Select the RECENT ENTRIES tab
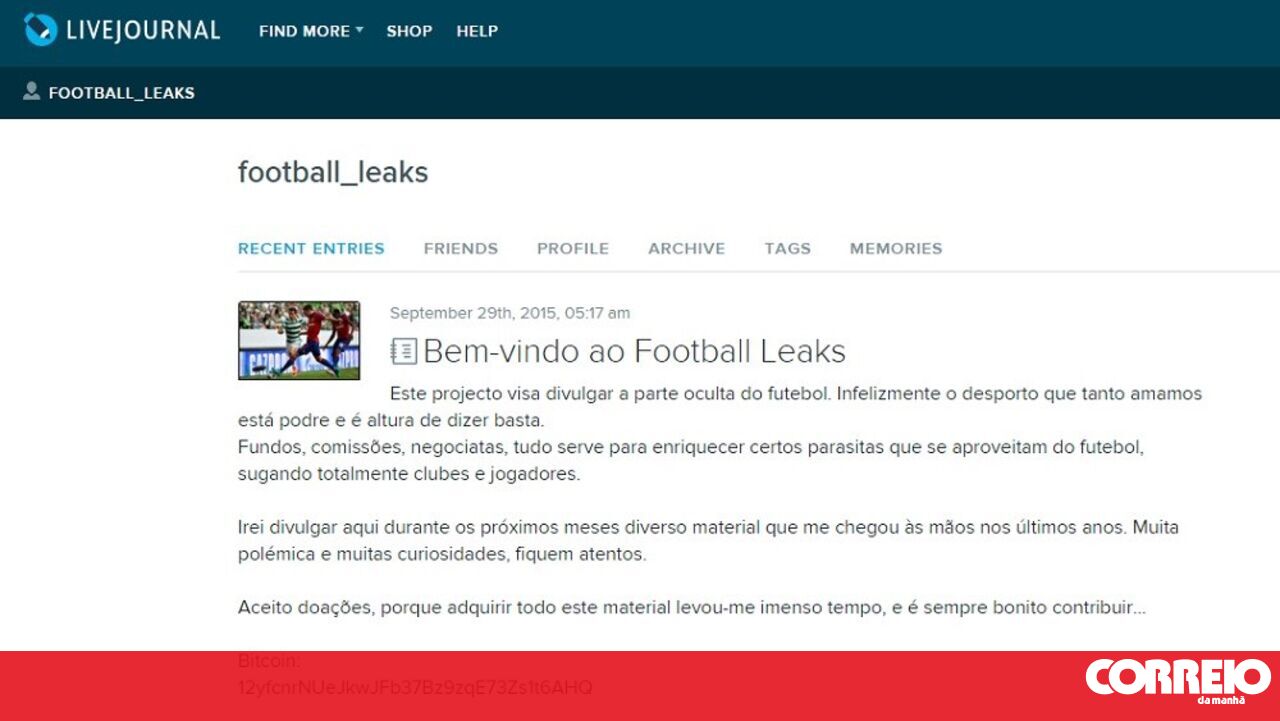This screenshot has height=721, width=1280. coord(311,248)
